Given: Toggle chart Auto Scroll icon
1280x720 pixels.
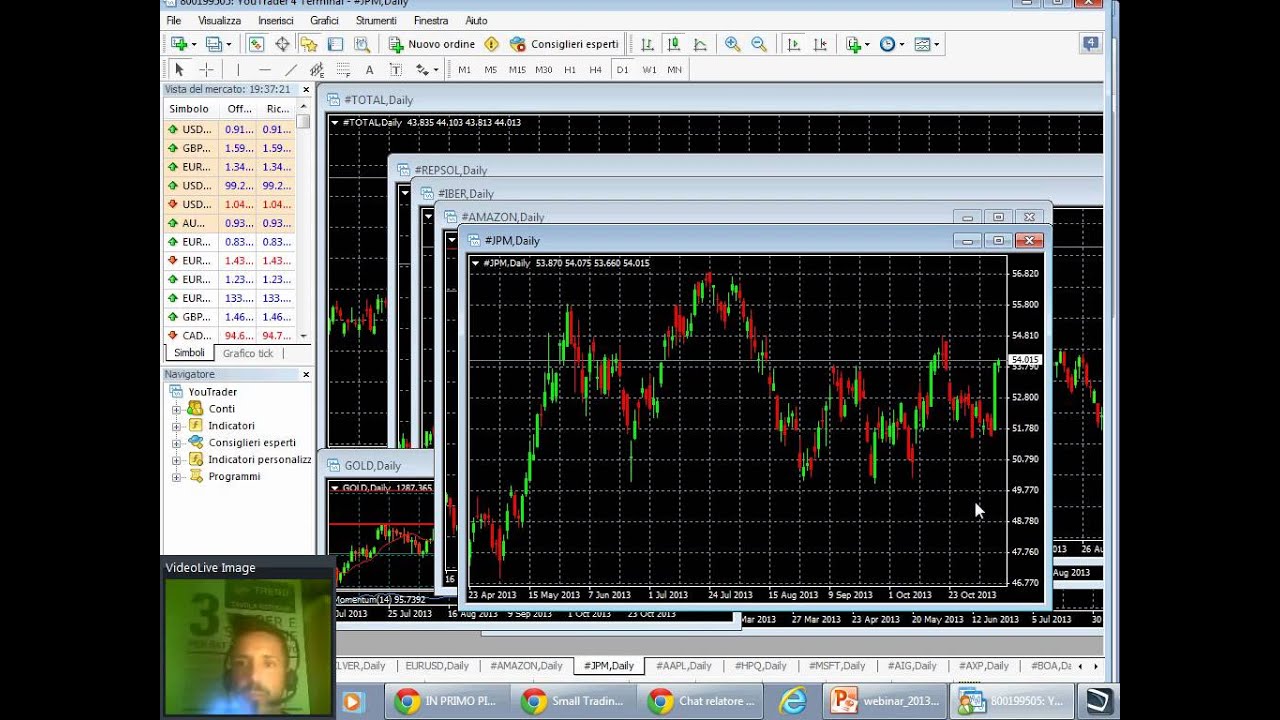Looking at the screenshot, I should pyautogui.click(x=793, y=44).
